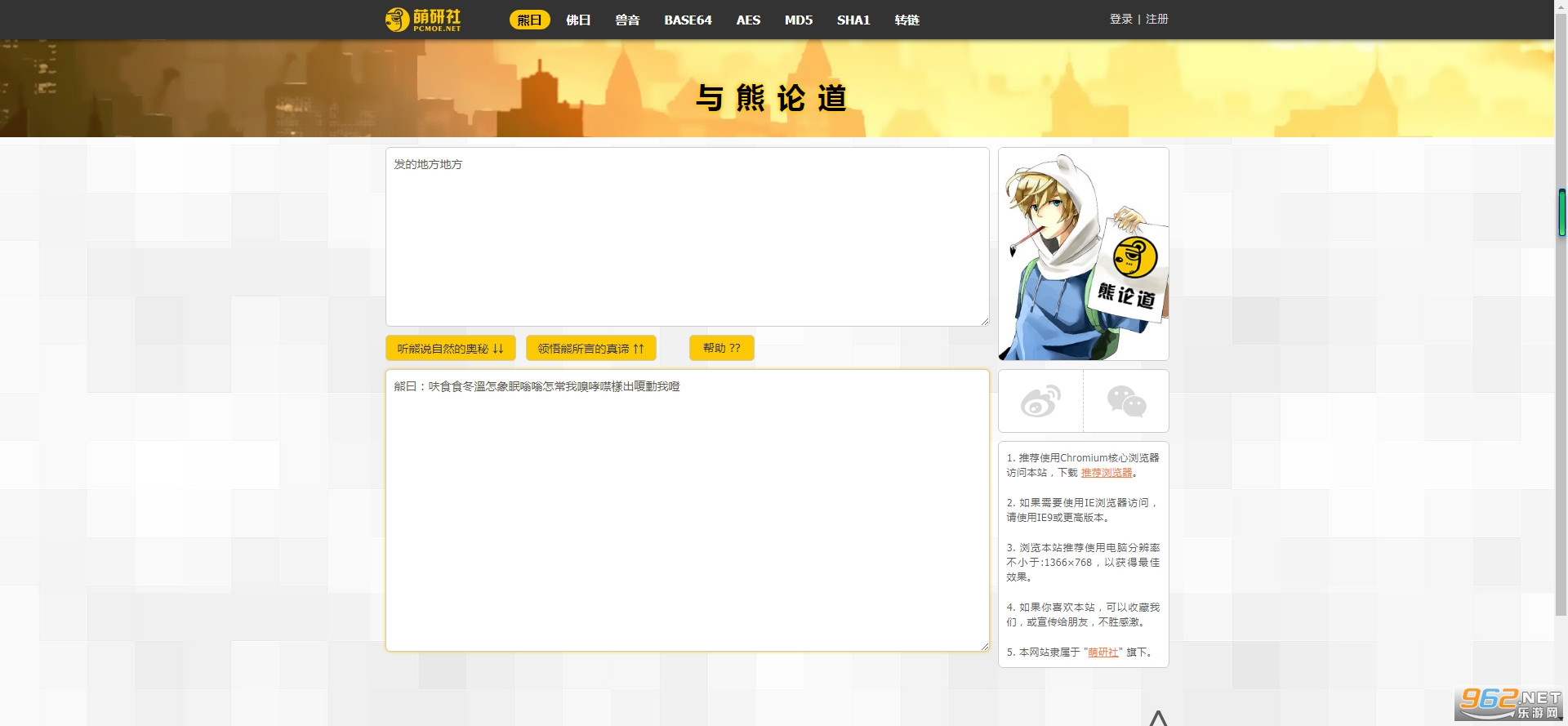Open the 转链 navigation item

click(906, 20)
